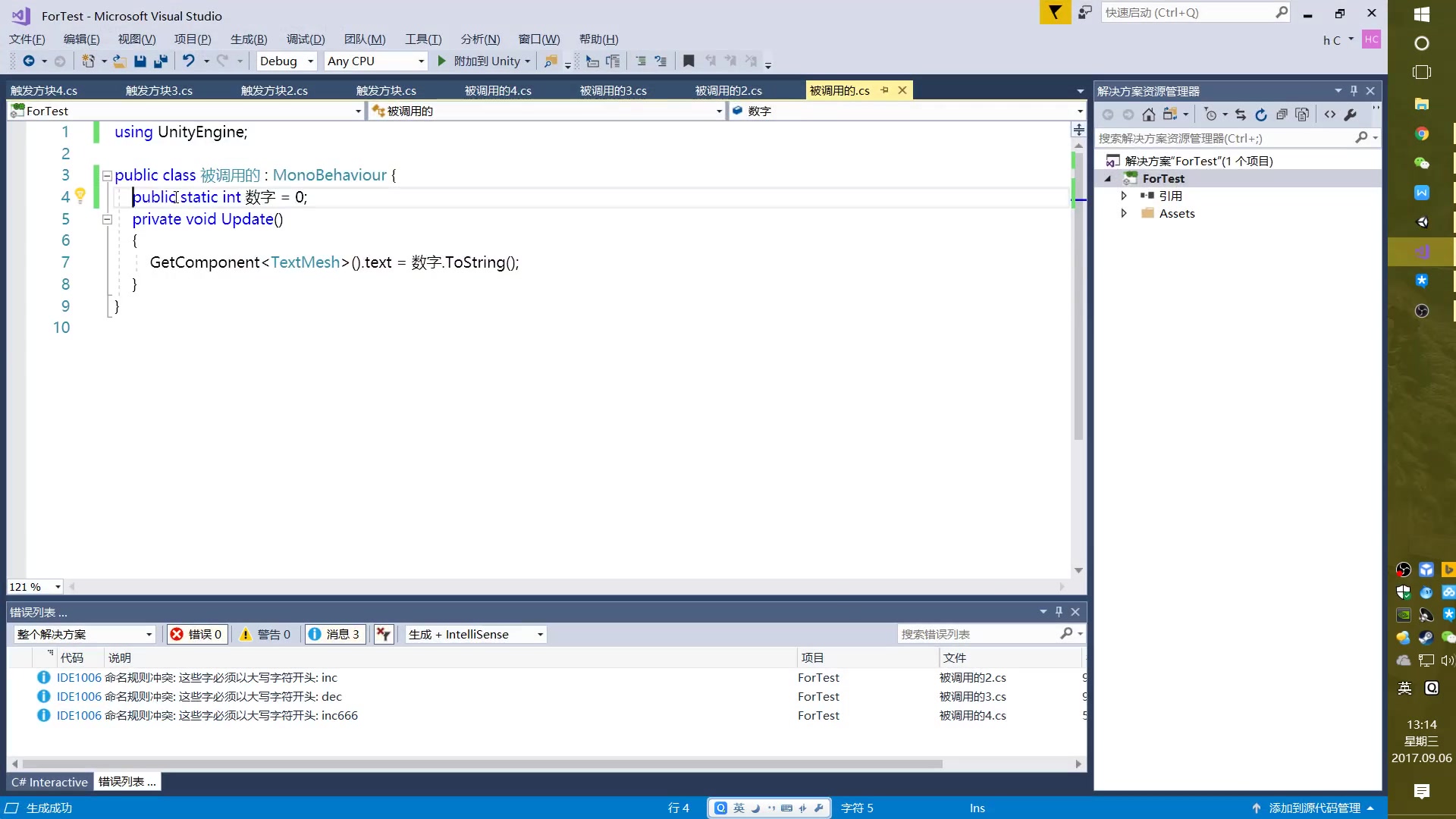1456x819 pixels.
Task: Toggle the messages filter showing 消息 3
Action: click(334, 635)
